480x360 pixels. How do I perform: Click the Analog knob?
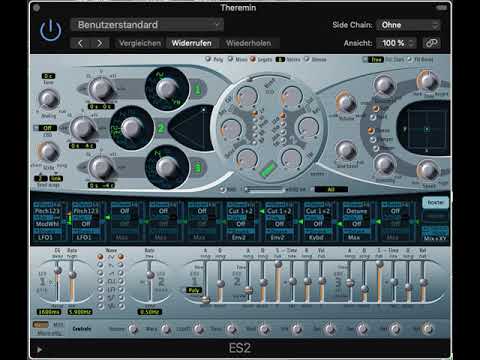point(49,99)
